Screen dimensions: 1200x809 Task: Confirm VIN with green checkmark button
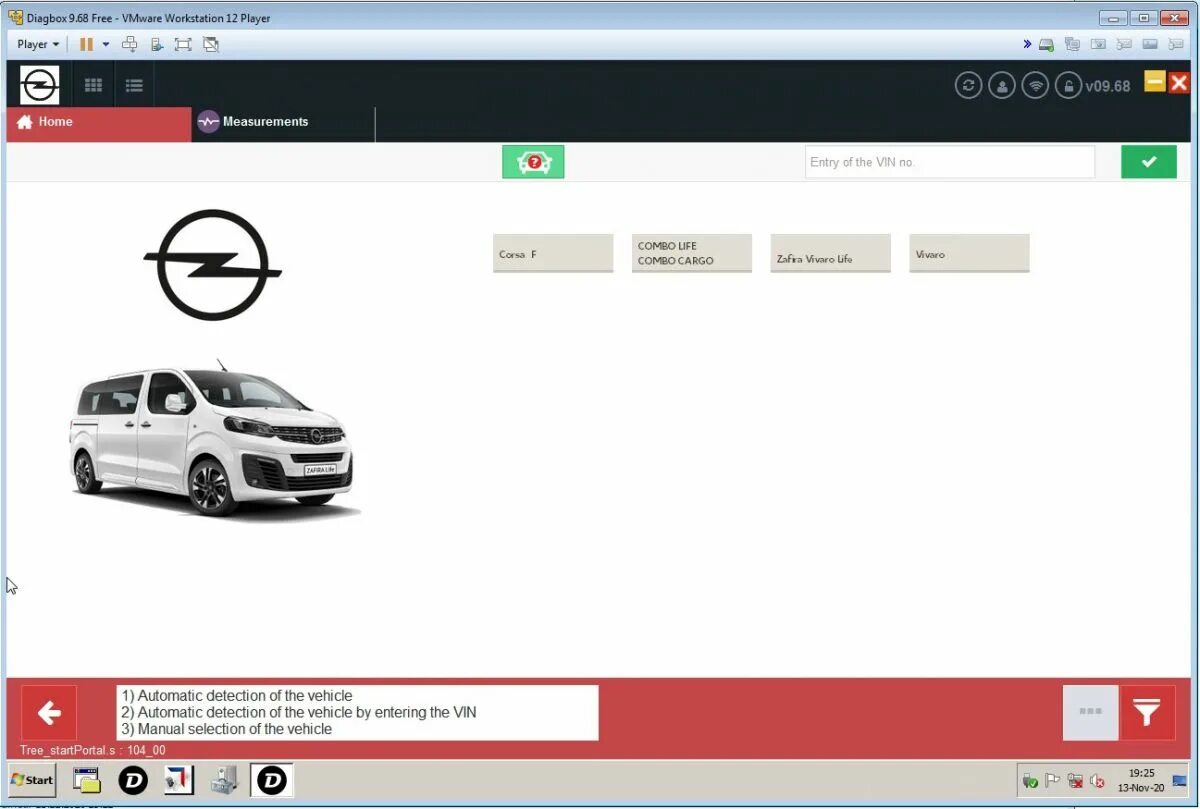(1148, 162)
